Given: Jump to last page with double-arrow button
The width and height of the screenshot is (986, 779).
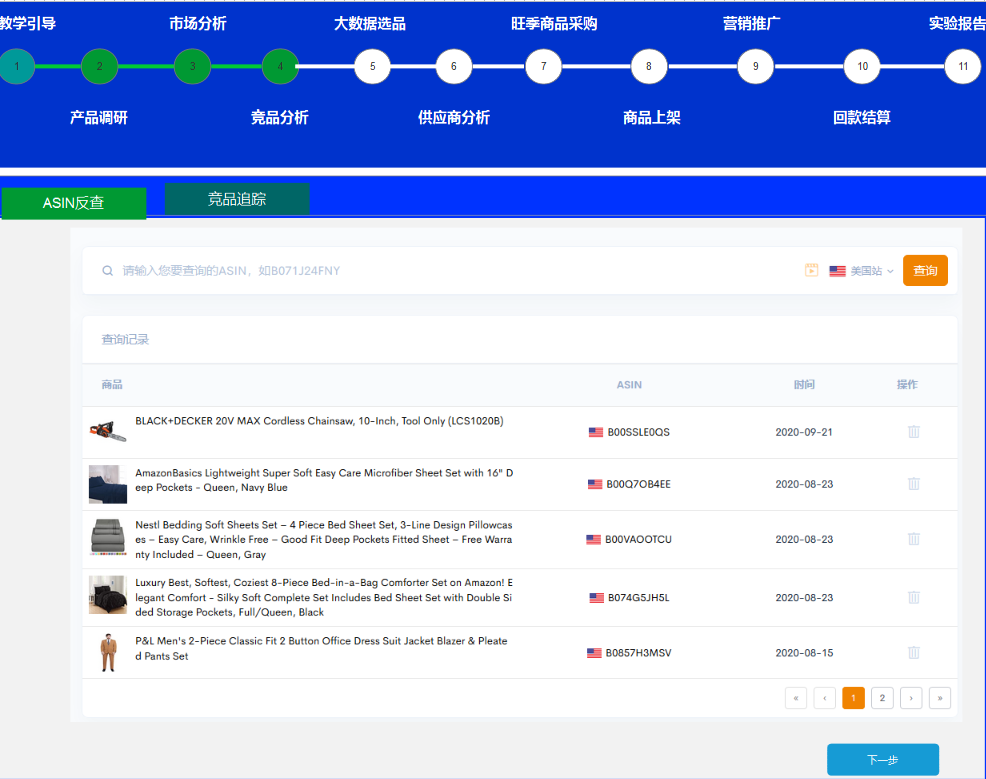Looking at the screenshot, I should click(939, 698).
